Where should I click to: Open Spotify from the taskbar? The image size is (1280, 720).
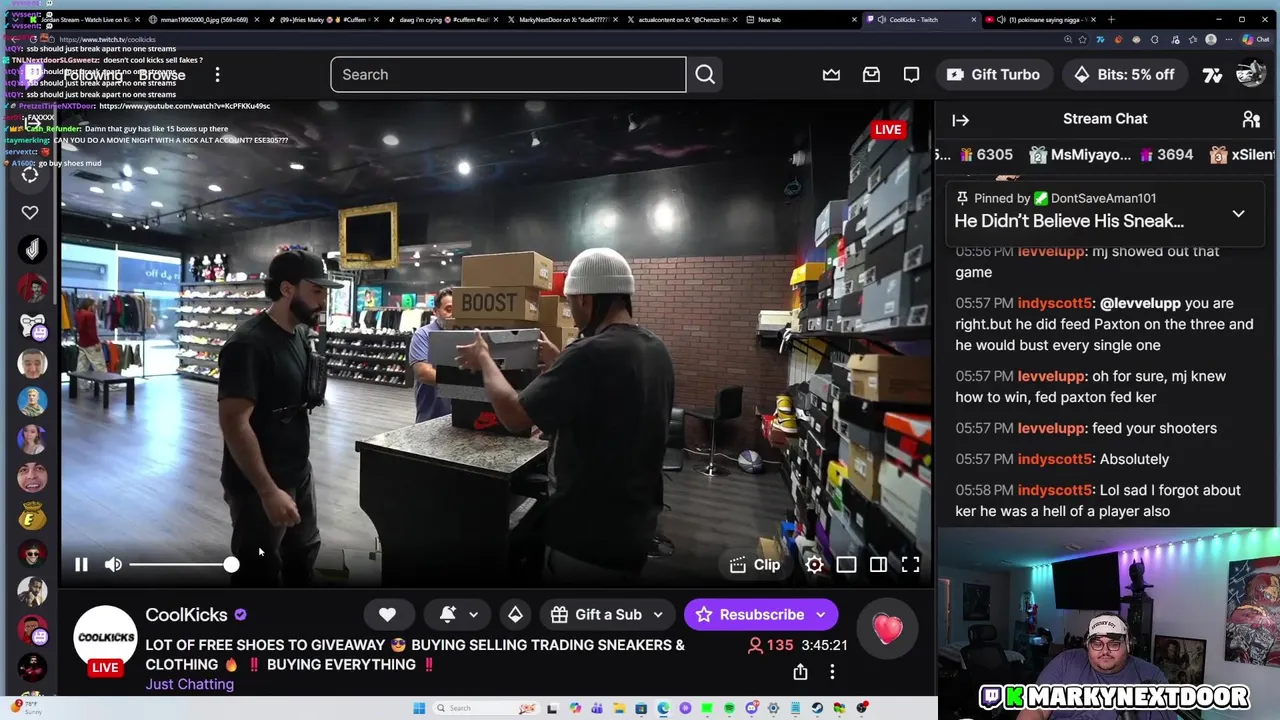[x=729, y=708]
